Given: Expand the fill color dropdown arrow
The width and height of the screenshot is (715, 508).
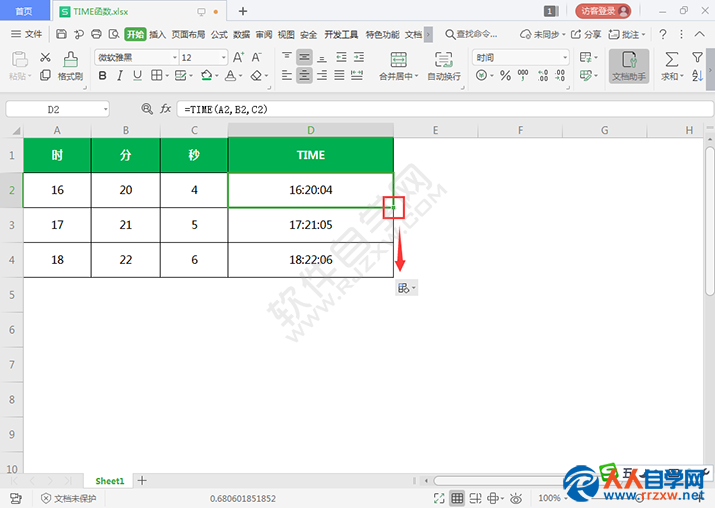Looking at the screenshot, I should (217, 76).
